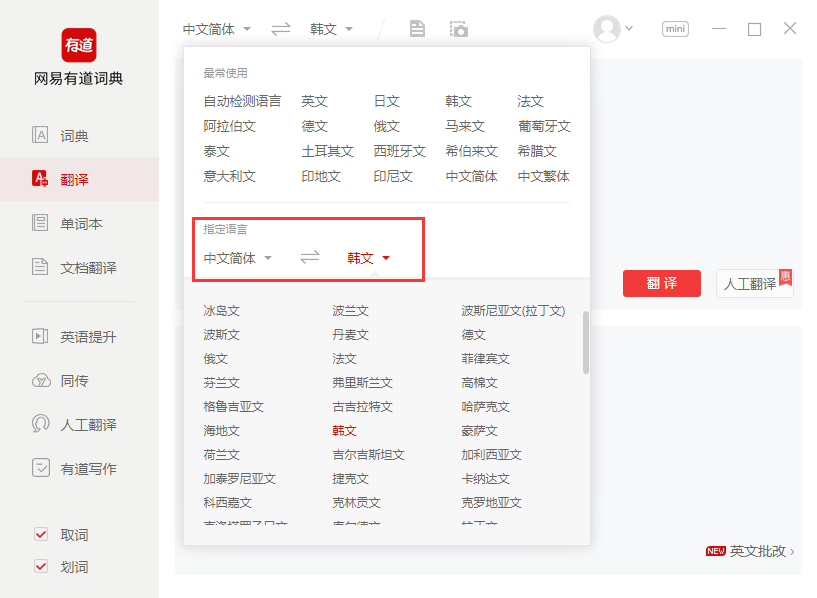Click the red 翻译 button

[662, 283]
